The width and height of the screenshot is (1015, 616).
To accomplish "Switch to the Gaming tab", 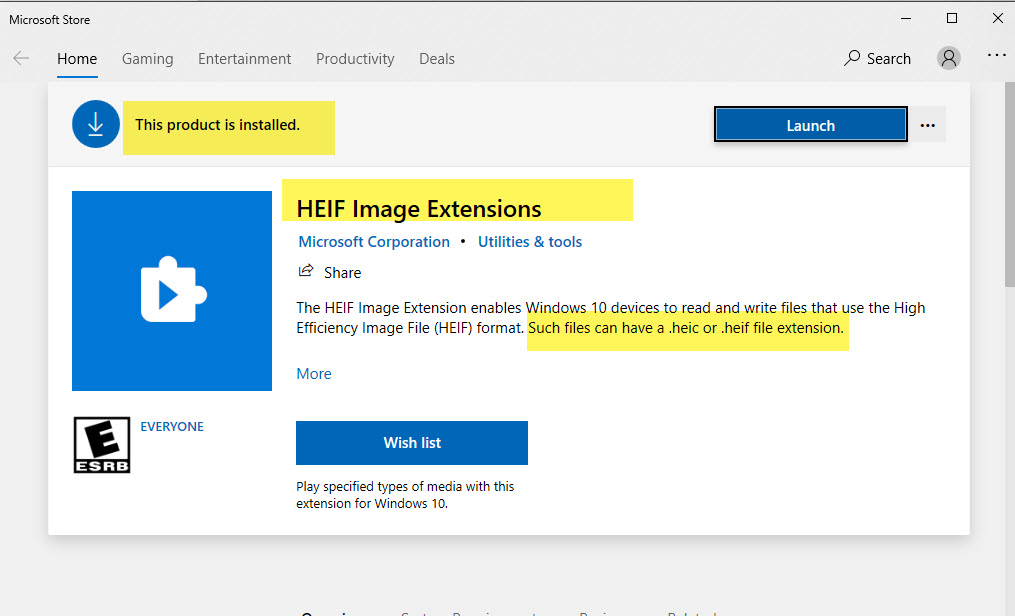I will (x=147, y=59).
